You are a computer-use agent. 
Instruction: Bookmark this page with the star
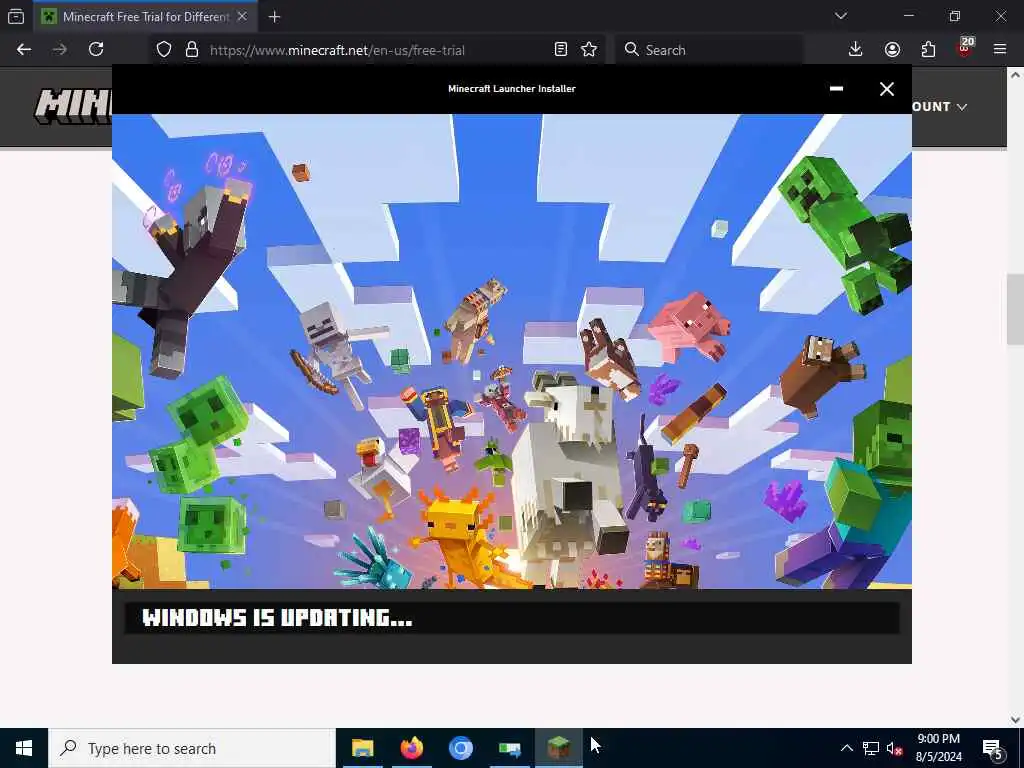[x=589, y=50]
